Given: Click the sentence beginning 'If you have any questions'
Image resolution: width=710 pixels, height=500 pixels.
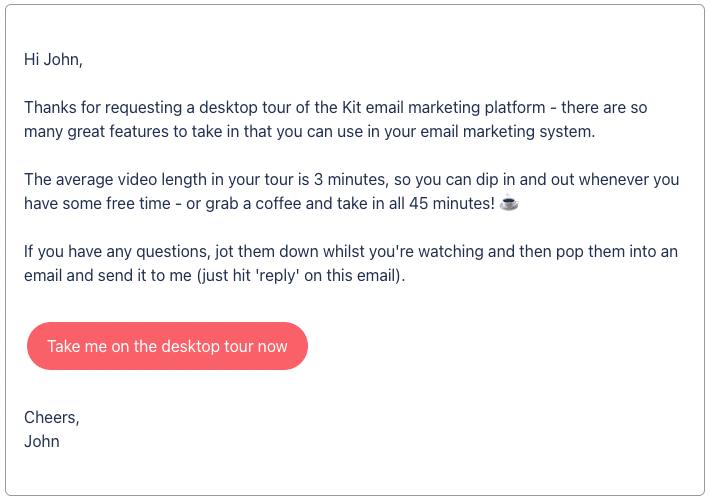Looking at the screenshot, I should [x=351, y=263].
